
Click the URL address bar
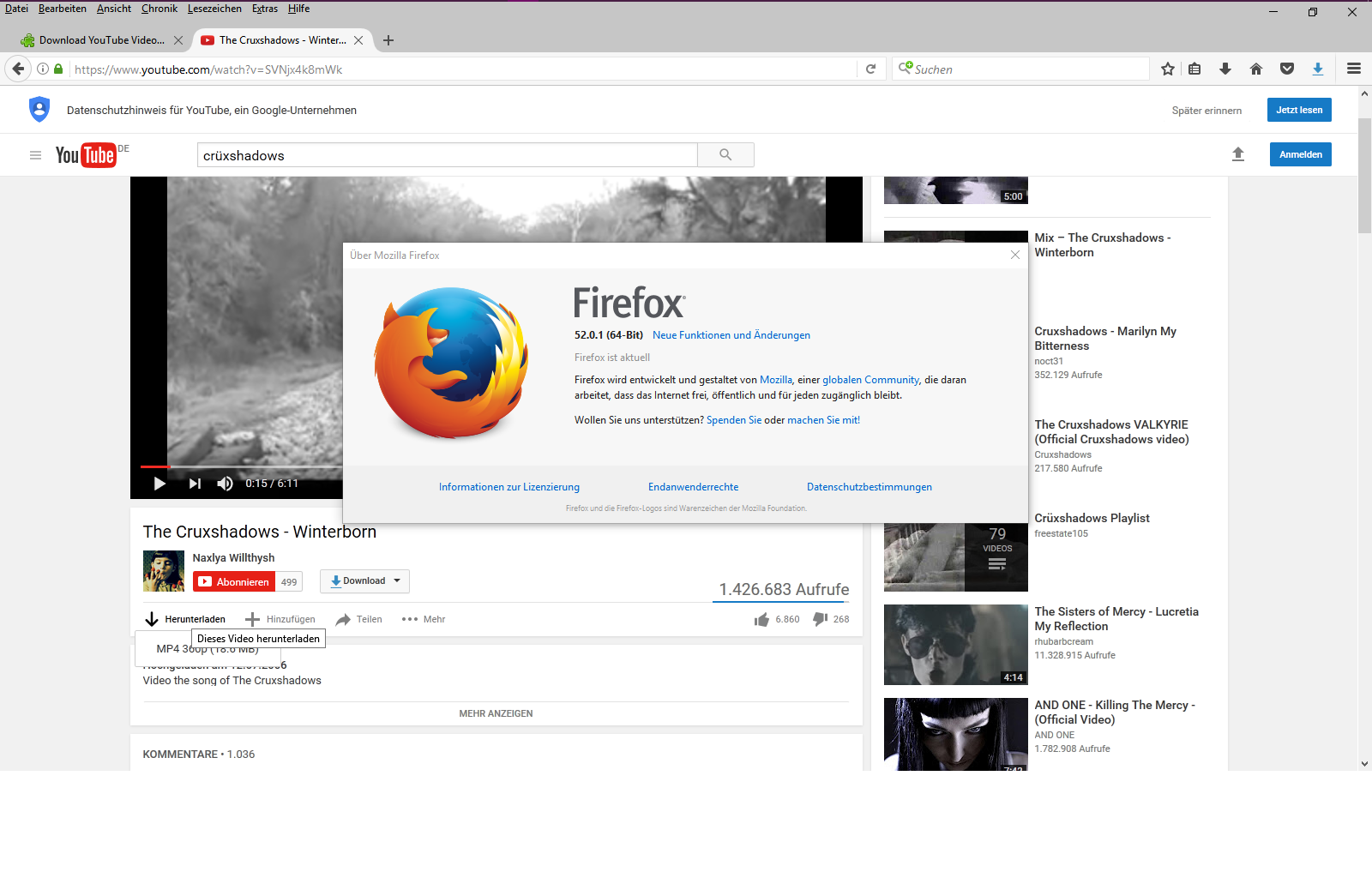[x=463, y=69]
